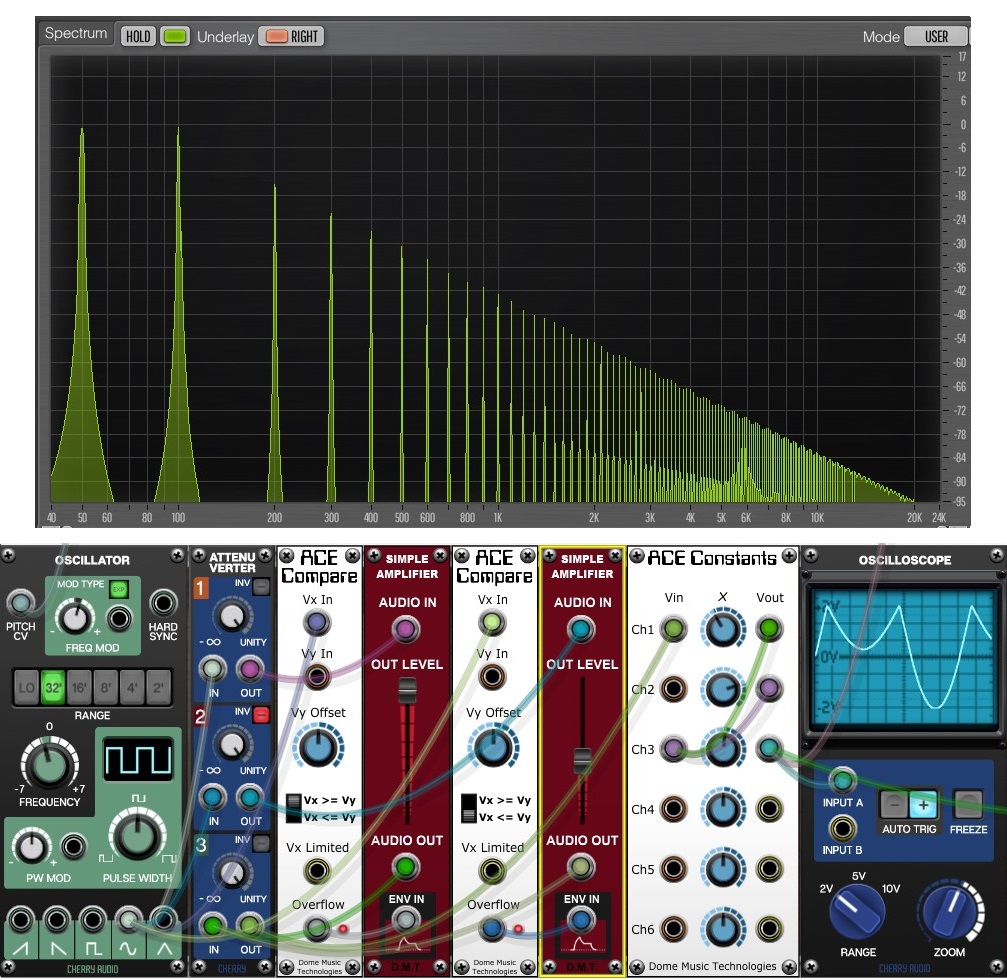Click OUT LEVEL fader on right Simple Amplifier
Screen dimensions: 1007x980
click(x=582, y=760)
